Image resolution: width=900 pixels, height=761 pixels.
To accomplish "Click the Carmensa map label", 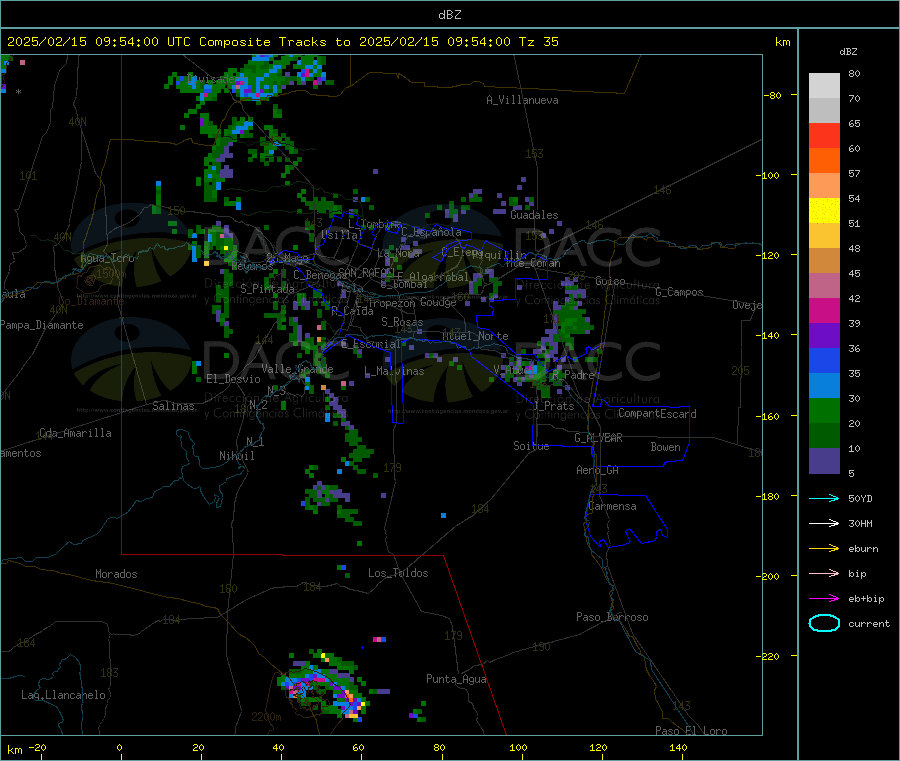I will (612, 506).
